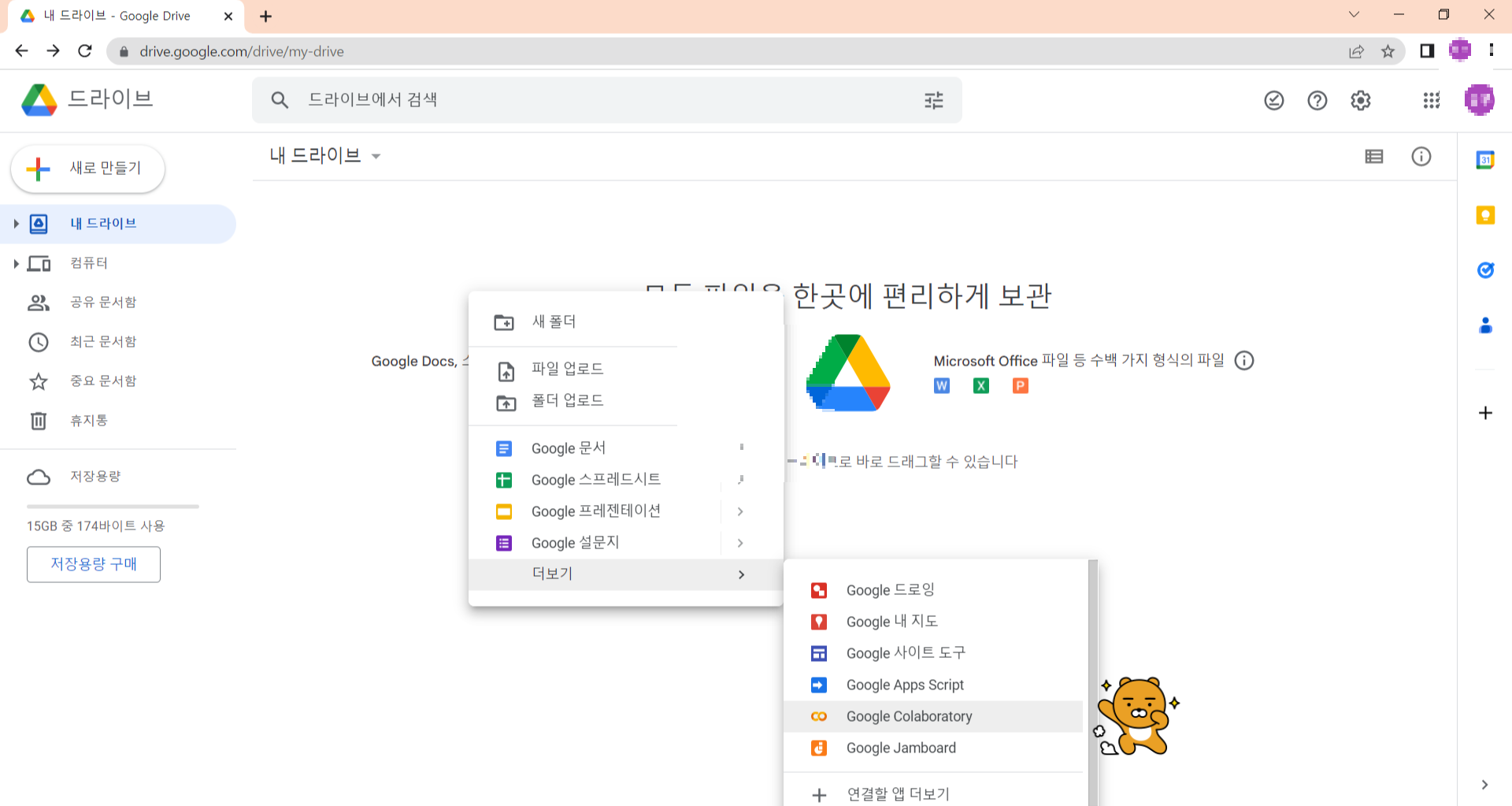Open Contacts side panel
1512x806 pixels.
click(x=1485, y=325)
